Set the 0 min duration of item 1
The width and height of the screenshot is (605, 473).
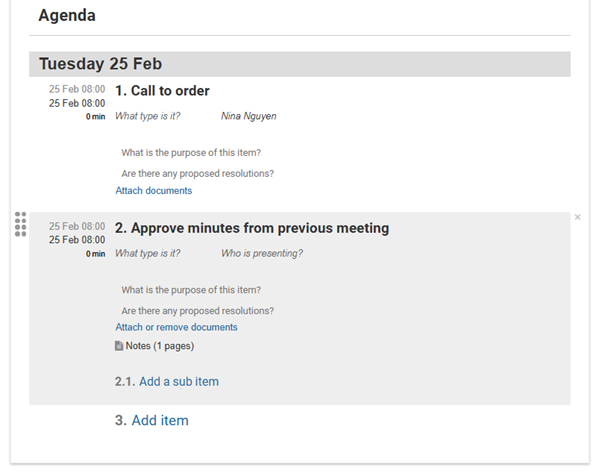point(95,117)
